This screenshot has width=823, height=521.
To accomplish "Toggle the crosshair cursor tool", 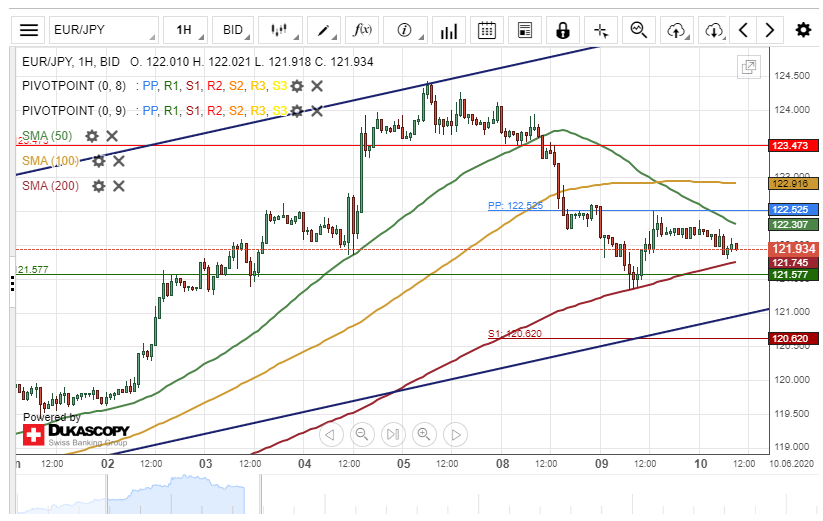I will [x=600, y=30].
